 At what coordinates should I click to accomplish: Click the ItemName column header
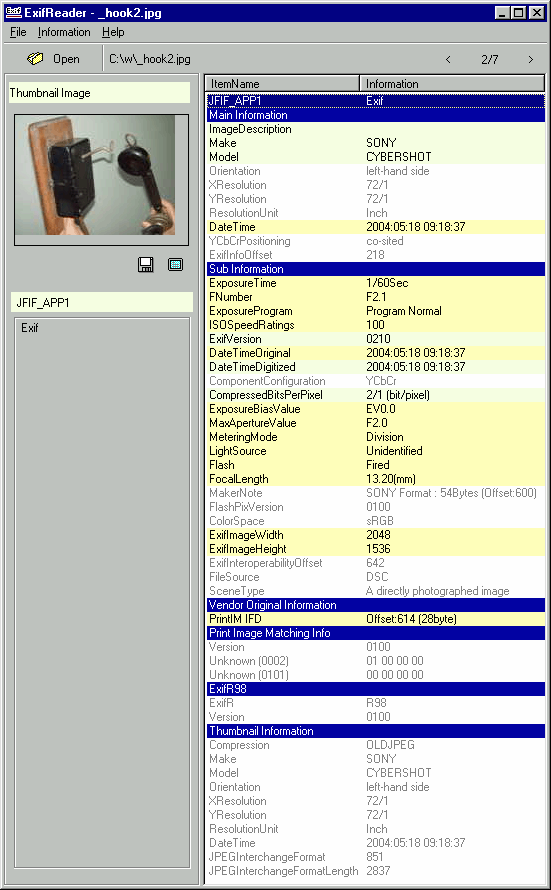pyautogui.click(x=282, y=83)
